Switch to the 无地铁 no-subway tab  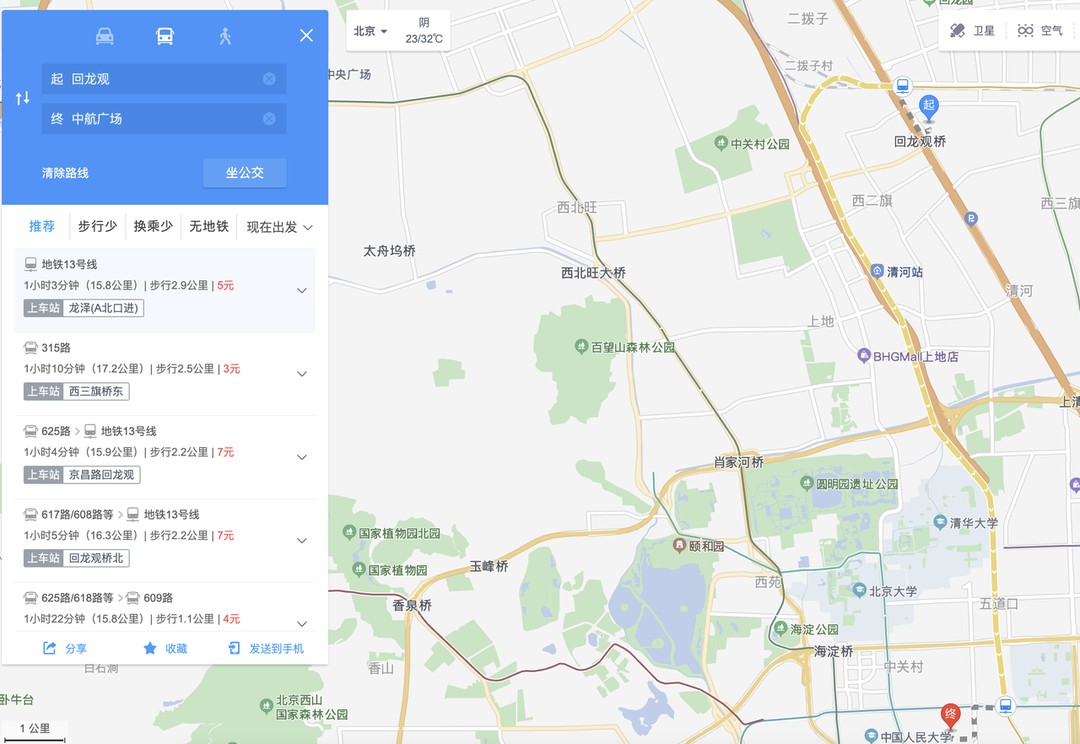(x=209, y=226)
